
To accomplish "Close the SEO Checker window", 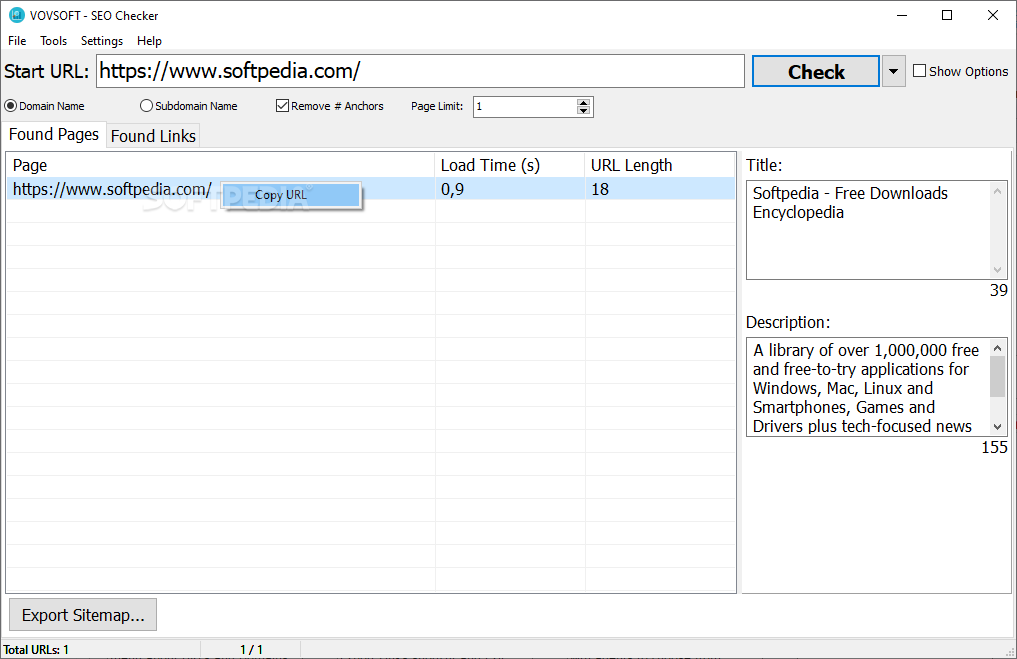I will tap(992, 15).
